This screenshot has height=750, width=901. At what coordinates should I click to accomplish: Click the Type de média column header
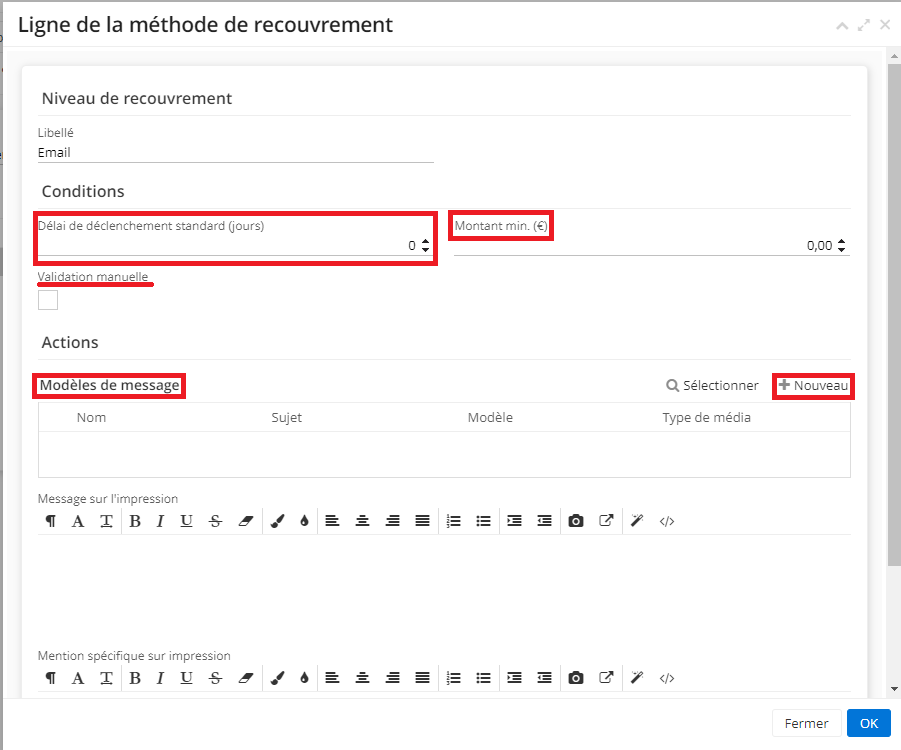point(706,417)
